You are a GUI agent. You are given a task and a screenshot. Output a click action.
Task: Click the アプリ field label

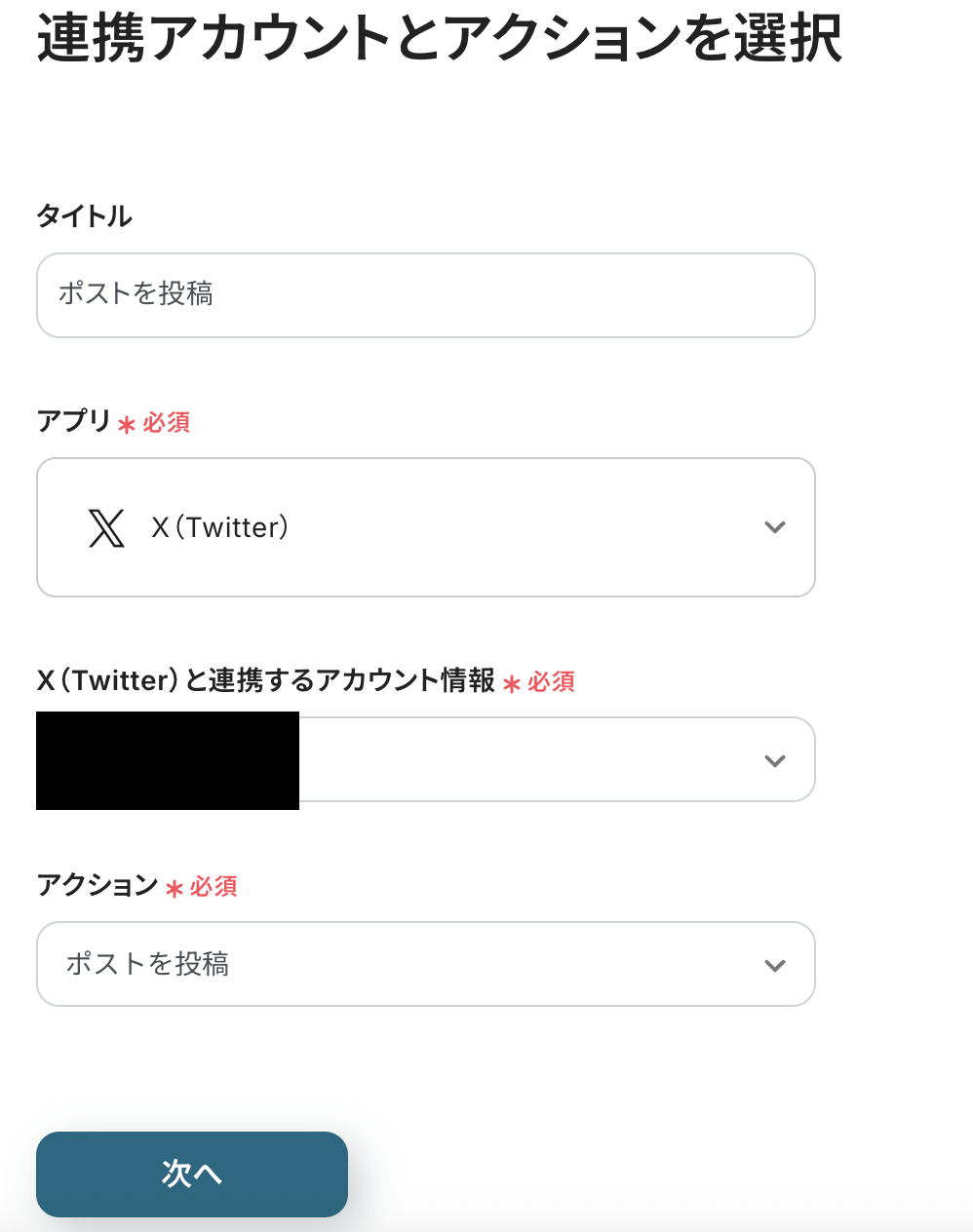[x=74, y=421]
